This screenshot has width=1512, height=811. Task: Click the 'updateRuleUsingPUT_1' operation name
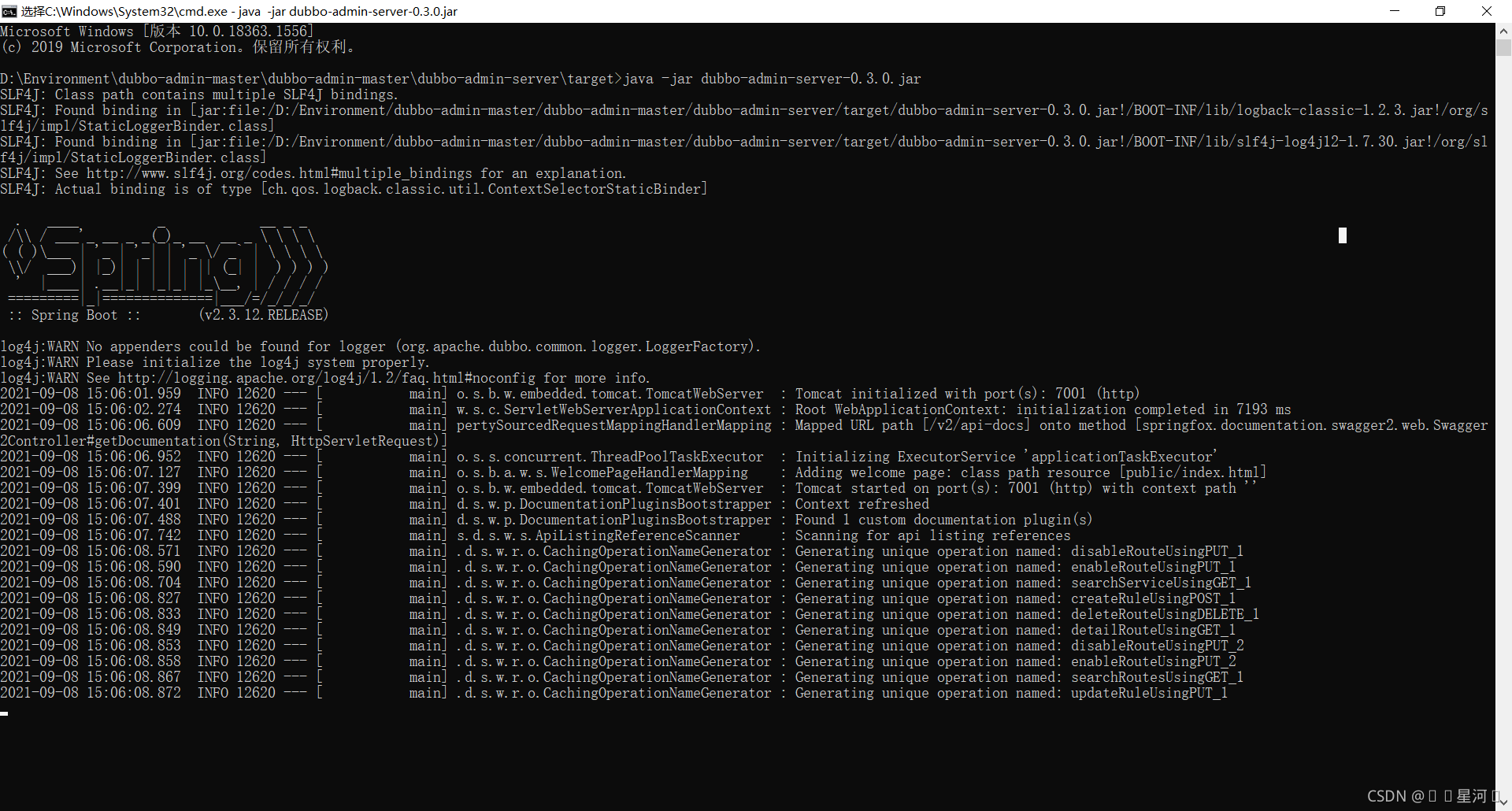[x=1149, y=693]
